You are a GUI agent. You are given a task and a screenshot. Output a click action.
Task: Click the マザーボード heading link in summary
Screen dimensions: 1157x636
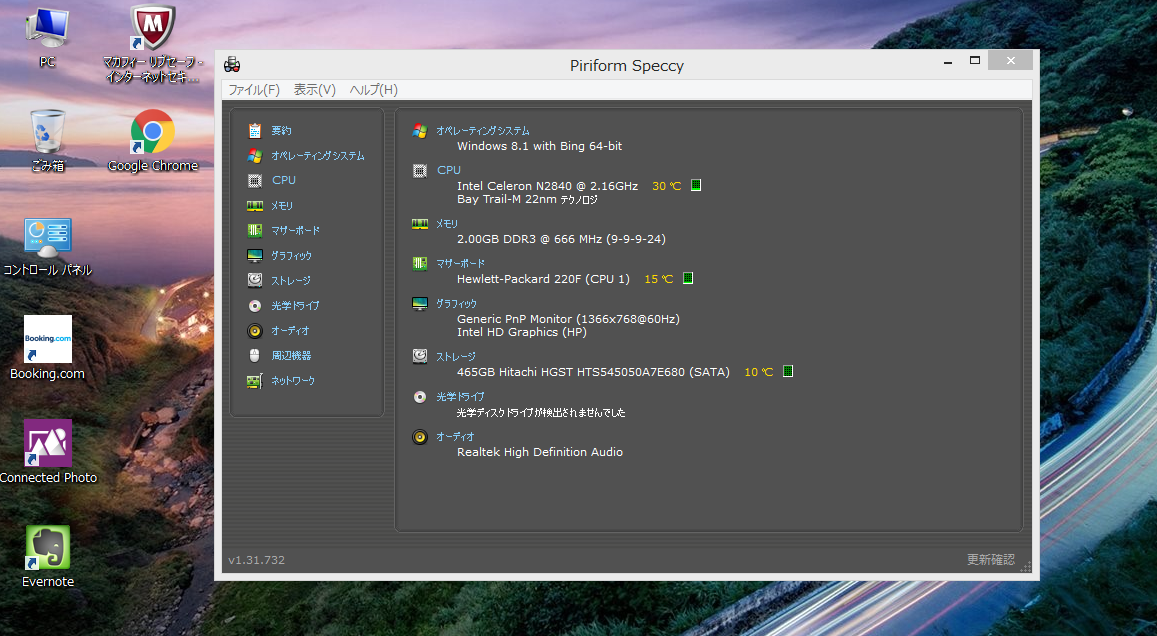coord(460,263)
